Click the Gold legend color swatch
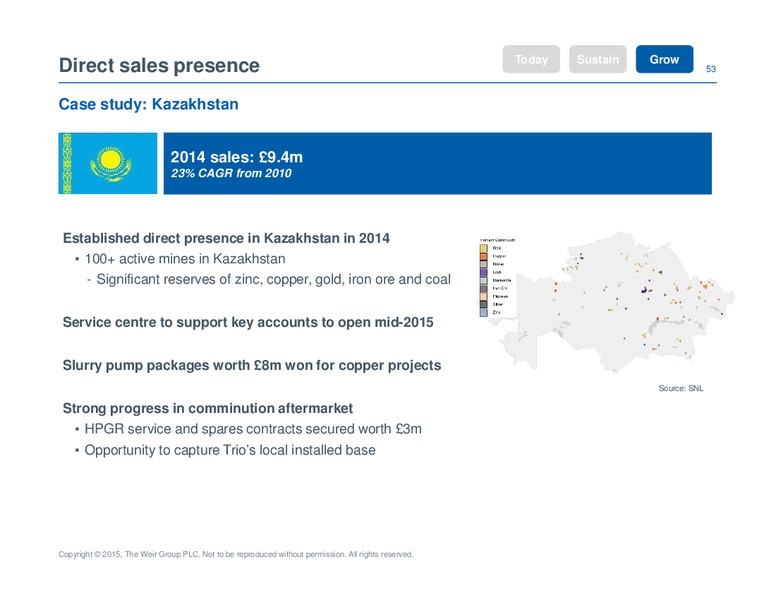The image size is (776, 600). 484,248
